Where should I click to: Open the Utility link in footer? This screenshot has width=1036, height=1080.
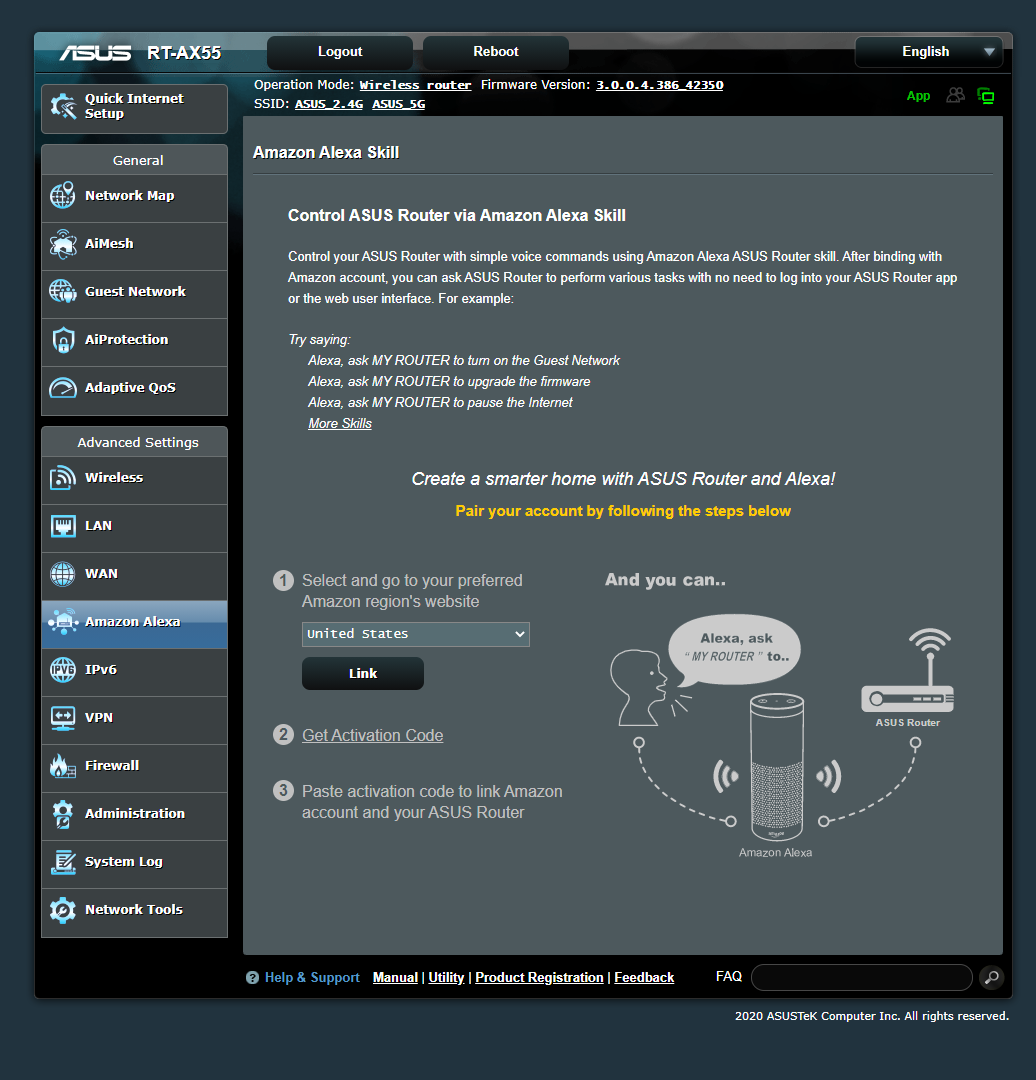click(446, 977)
